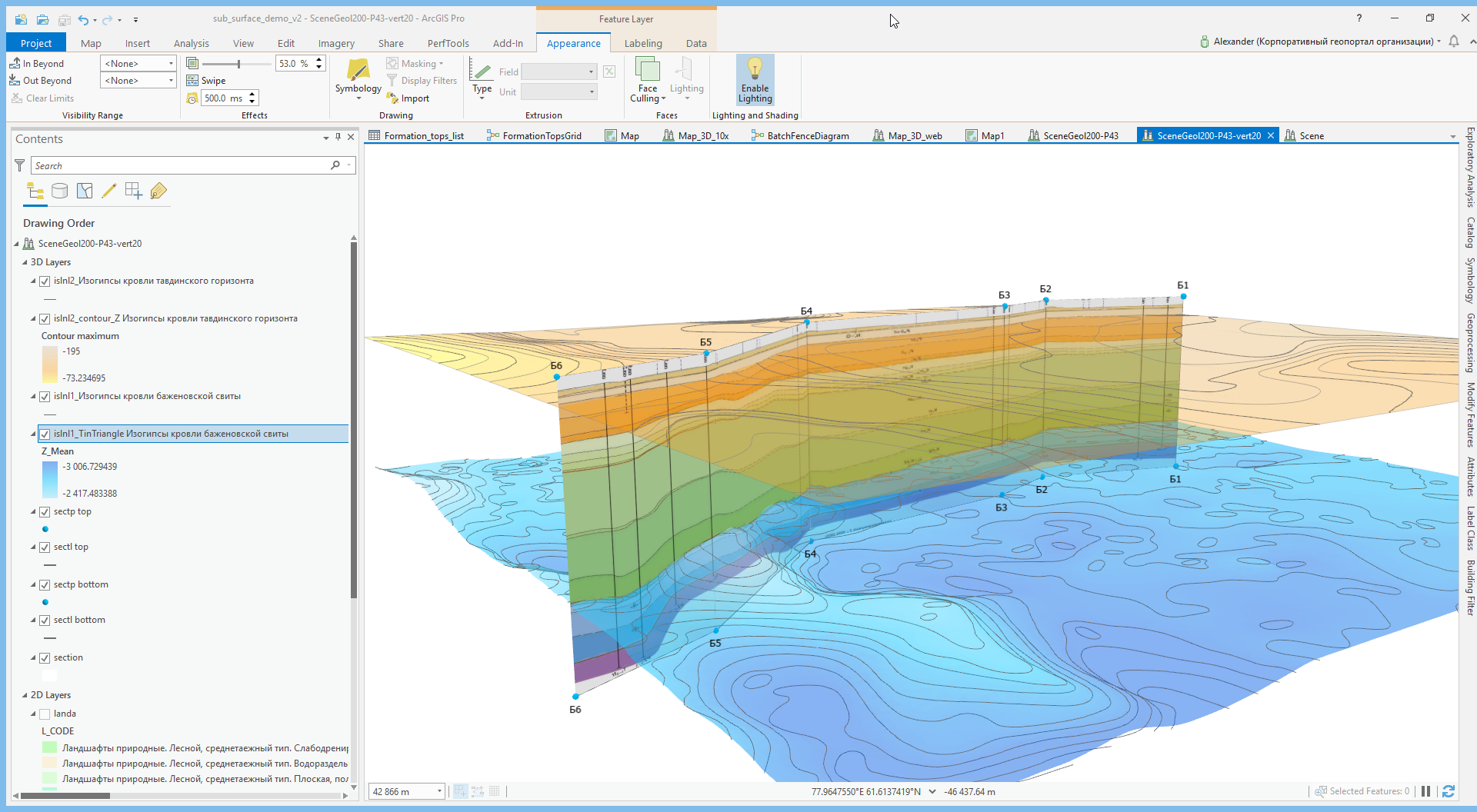Viewport: 1477px width, 812px height.
Task: Open the Formation_tops_list view tab
Action: pos(416,135)
